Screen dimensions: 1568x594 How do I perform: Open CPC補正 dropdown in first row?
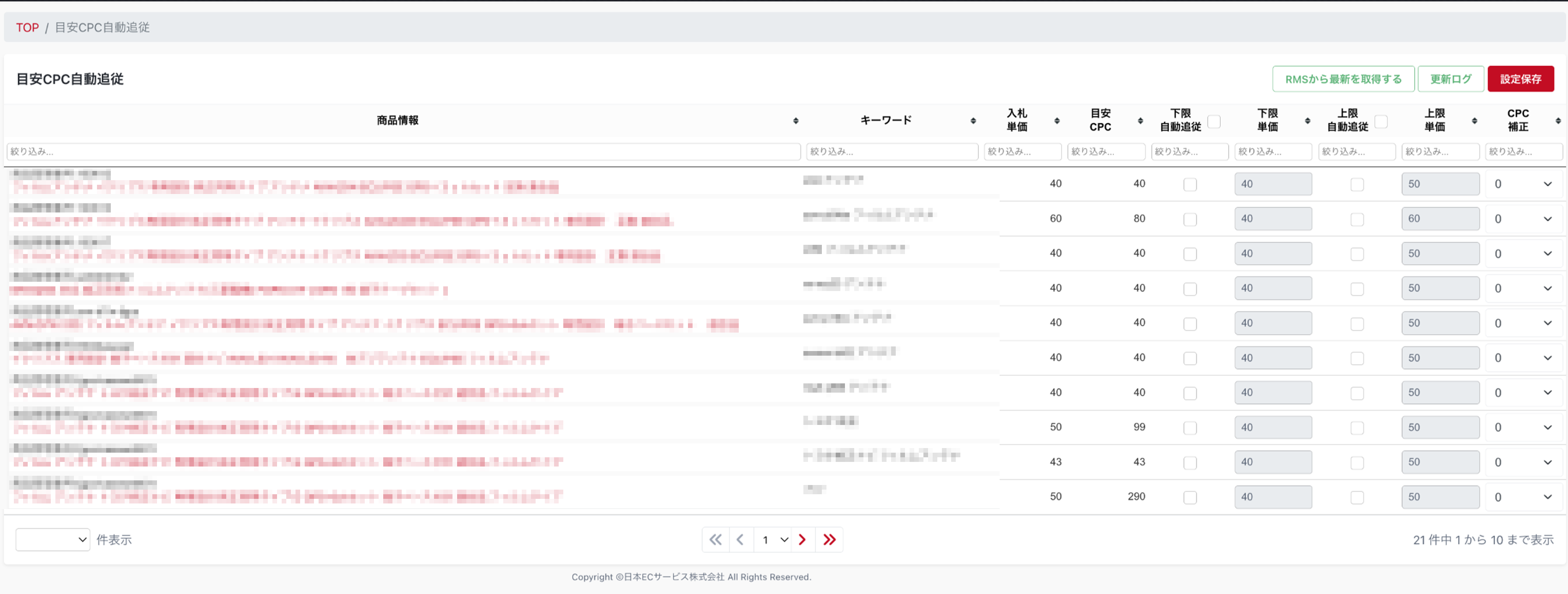click(x=1523, y=184)
